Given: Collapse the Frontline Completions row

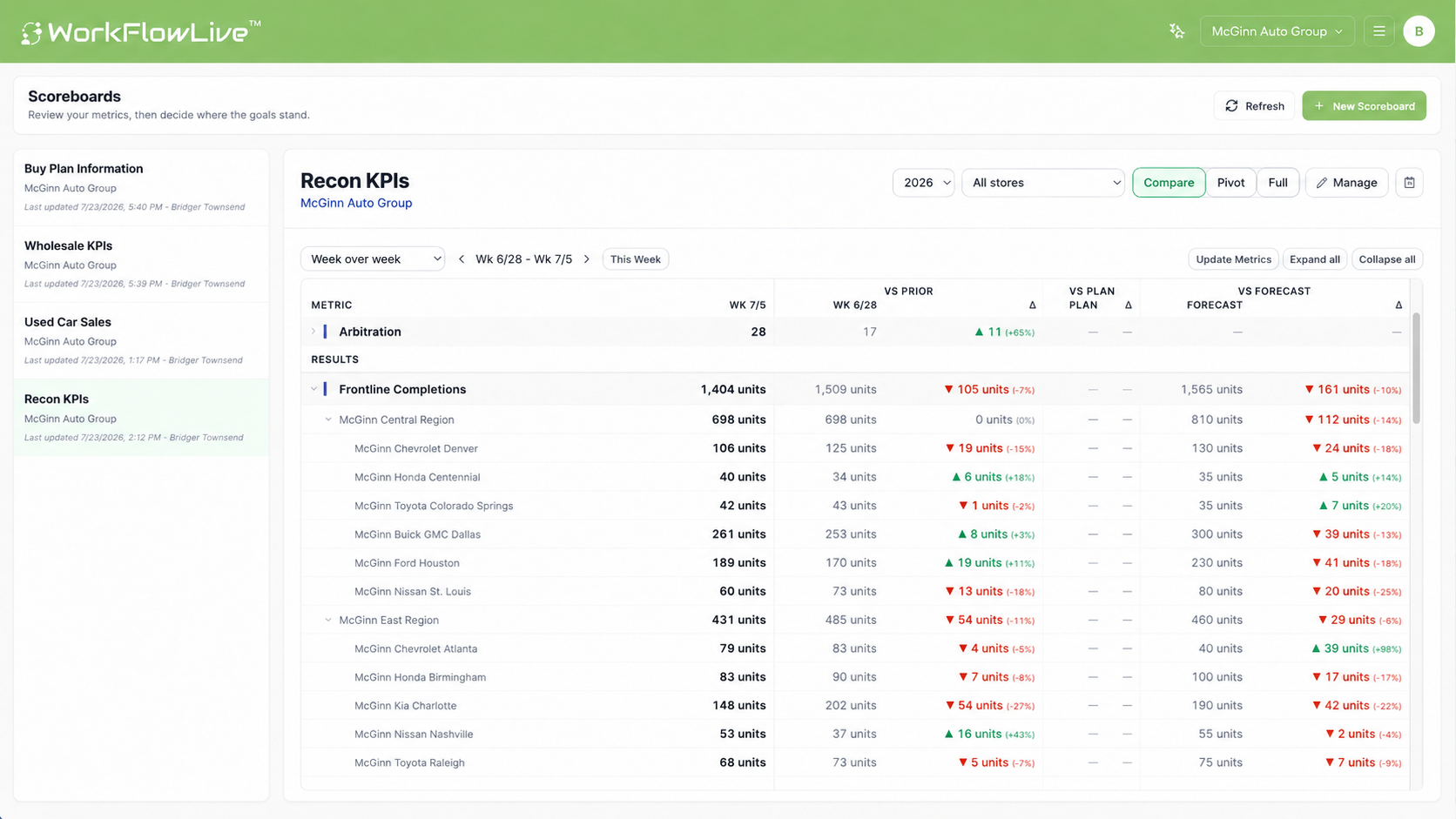Looking at the screenshot, I should (x=313, y=389).
